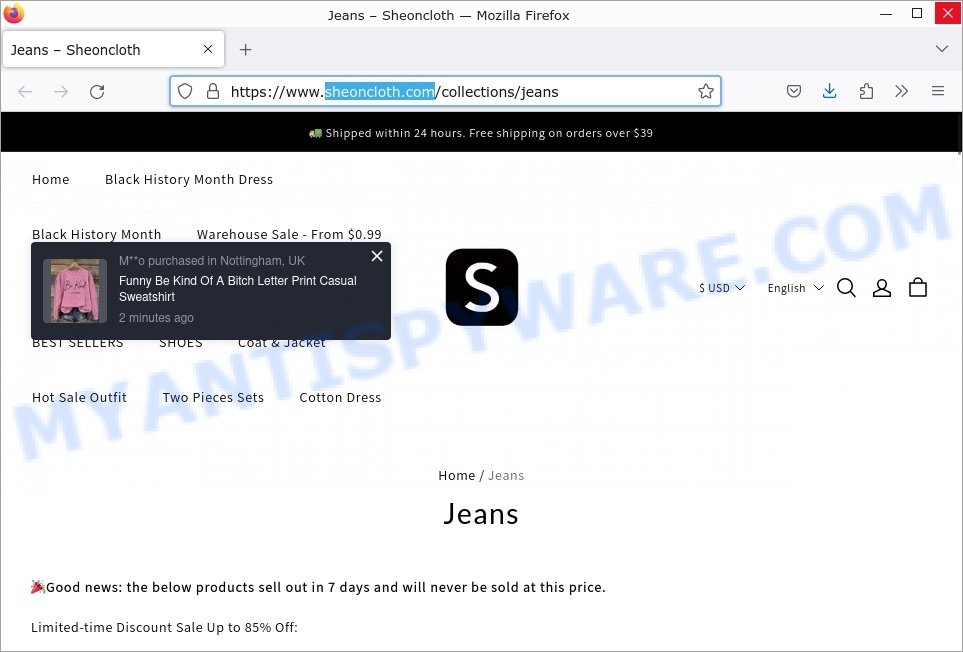Open the account login icon
This screenshot has height=652, width=963.
click(x=882, y=287)
